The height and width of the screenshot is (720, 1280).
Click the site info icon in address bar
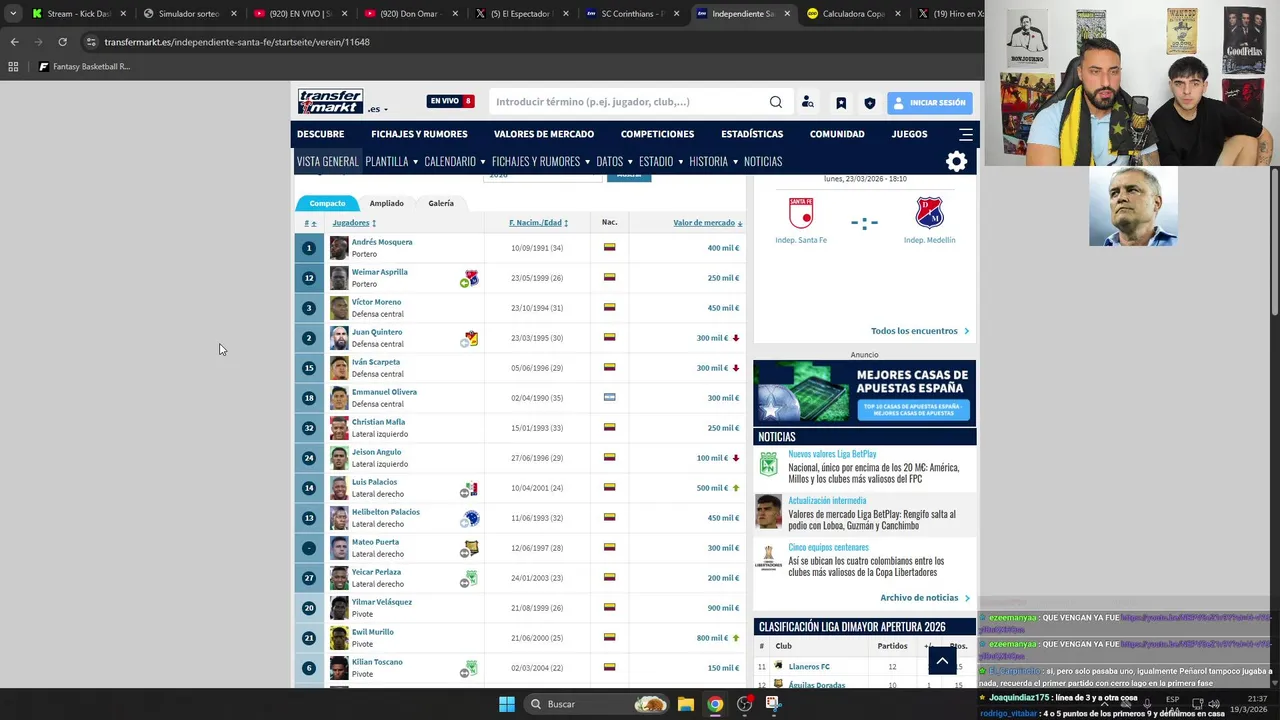coord(91,42)
